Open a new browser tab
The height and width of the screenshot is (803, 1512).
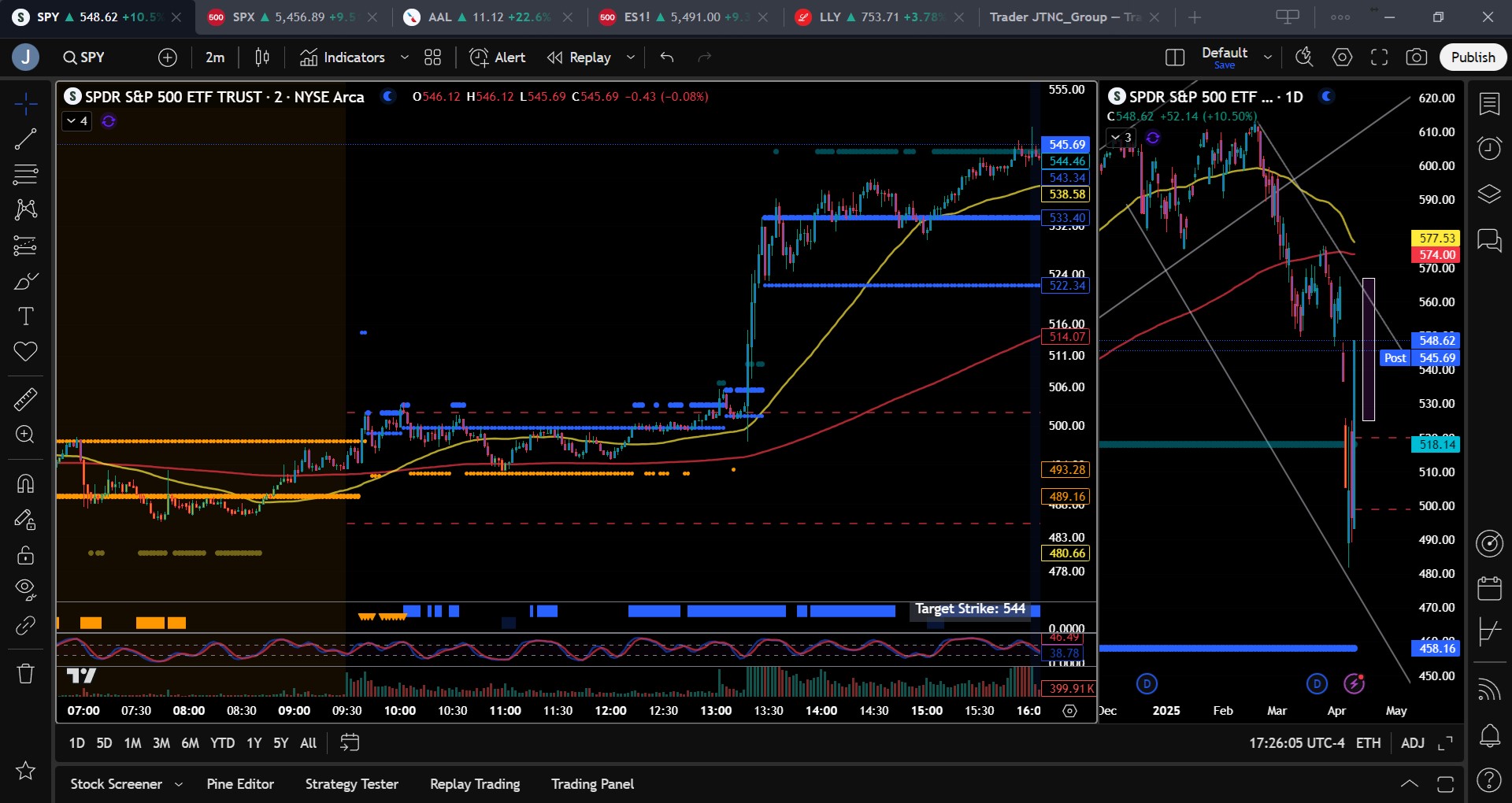point(1195,17)
